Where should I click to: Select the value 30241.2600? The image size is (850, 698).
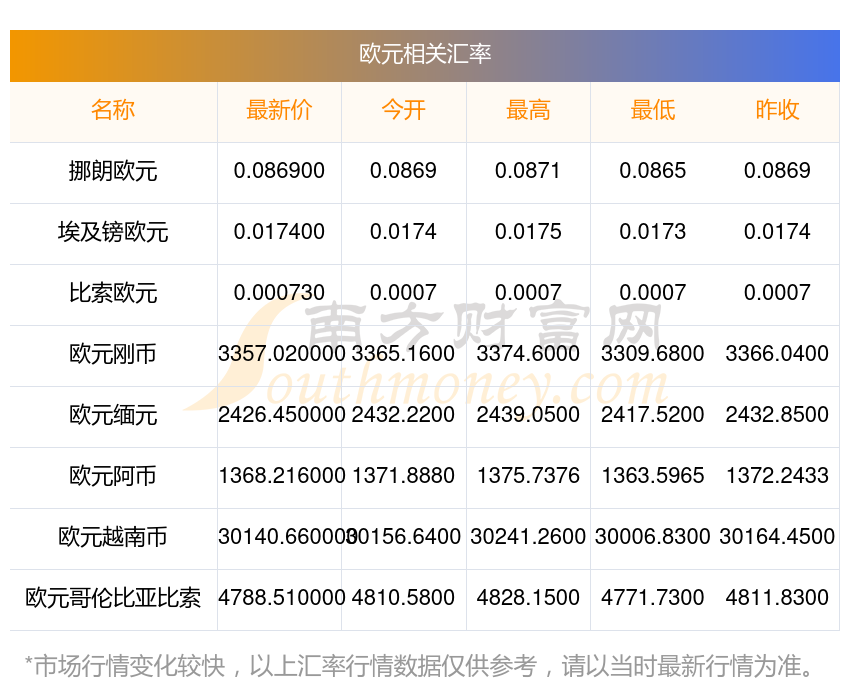pos(528,537)
